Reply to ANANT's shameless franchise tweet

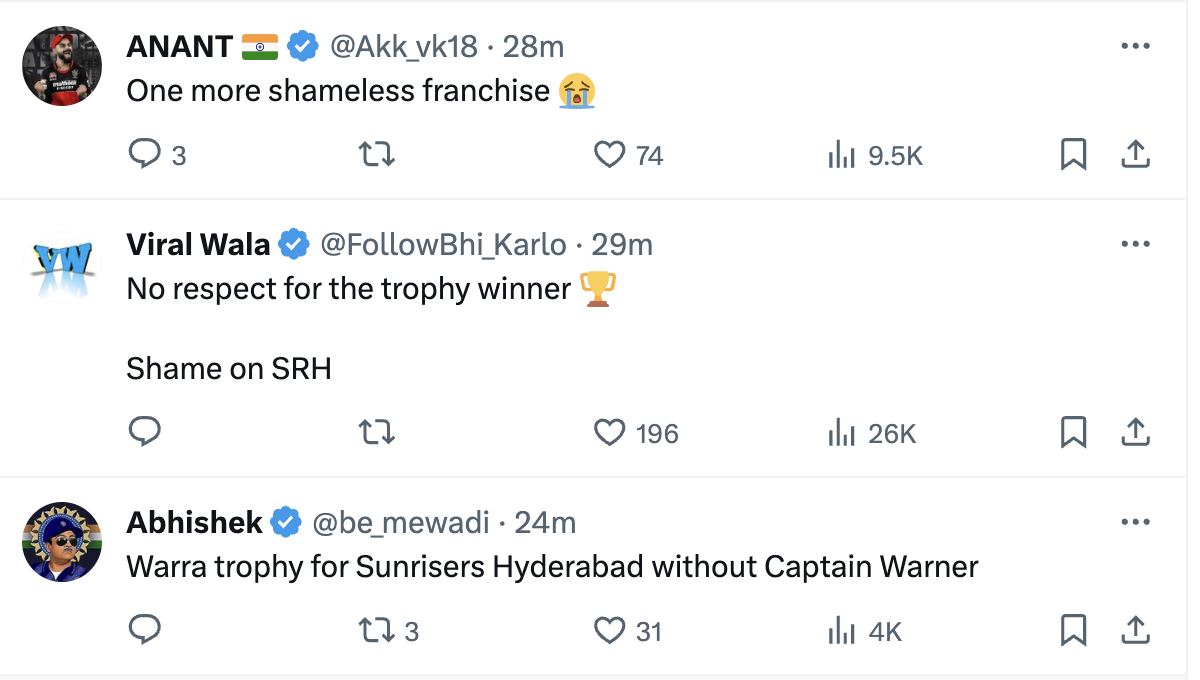point(146,154)
